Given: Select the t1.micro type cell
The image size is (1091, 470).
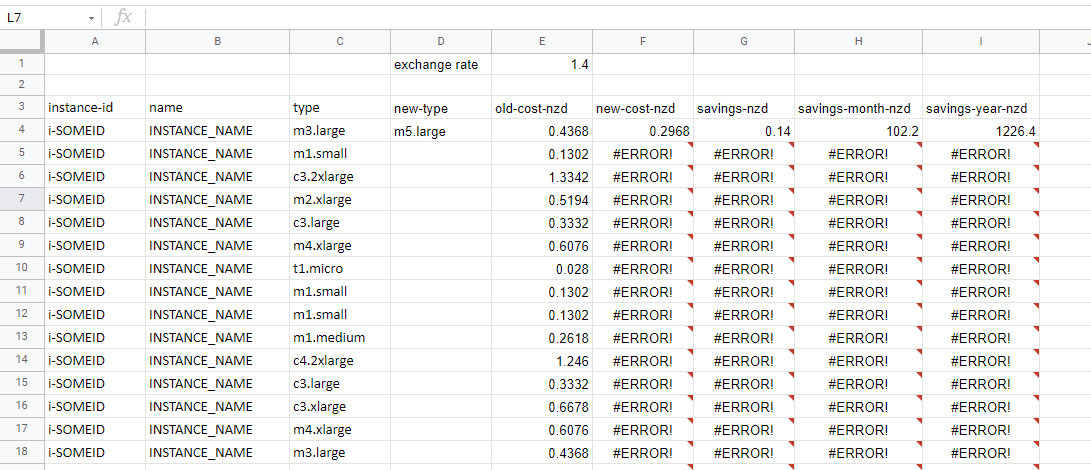Looking at the screenshot, I should (340, 269).
